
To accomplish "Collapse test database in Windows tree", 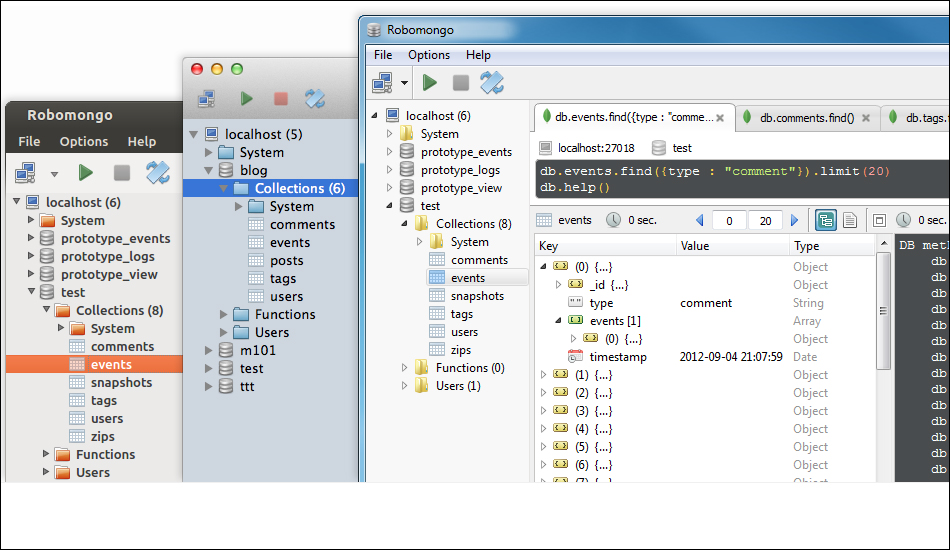I will [x=389, y=206].
